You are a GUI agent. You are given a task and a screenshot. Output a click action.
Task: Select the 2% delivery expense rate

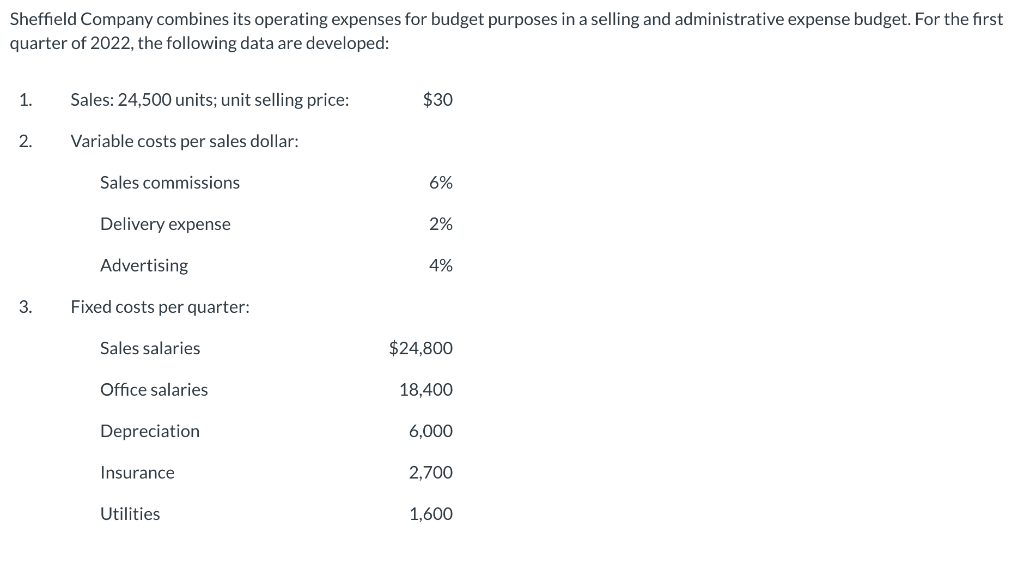440,225
